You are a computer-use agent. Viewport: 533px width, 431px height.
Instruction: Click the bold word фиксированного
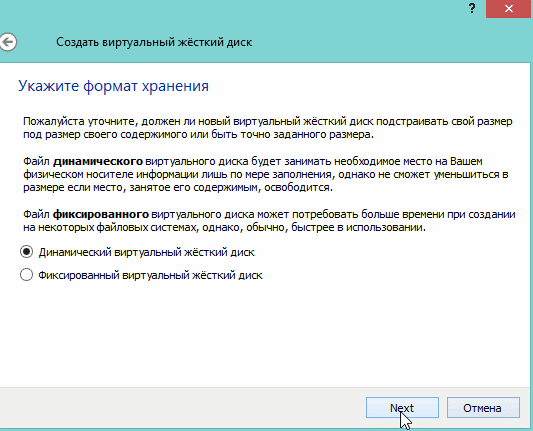101,214
